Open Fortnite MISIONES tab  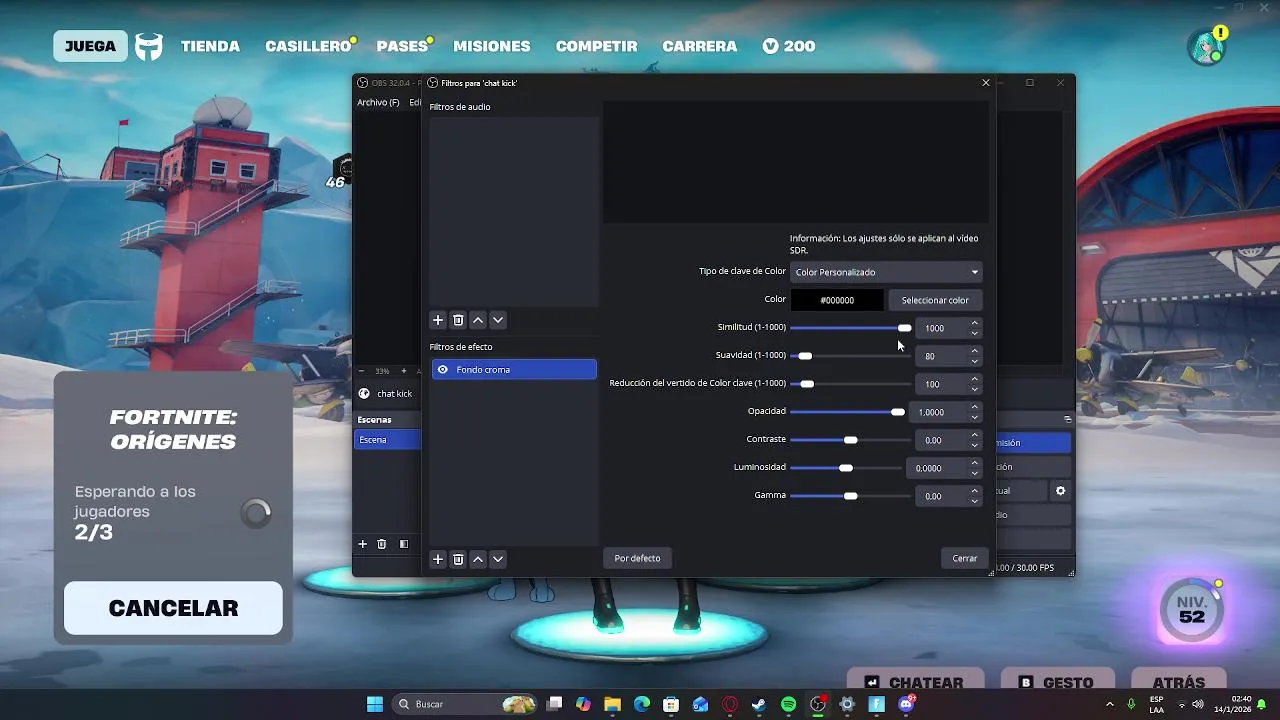(x=492, y=46)
